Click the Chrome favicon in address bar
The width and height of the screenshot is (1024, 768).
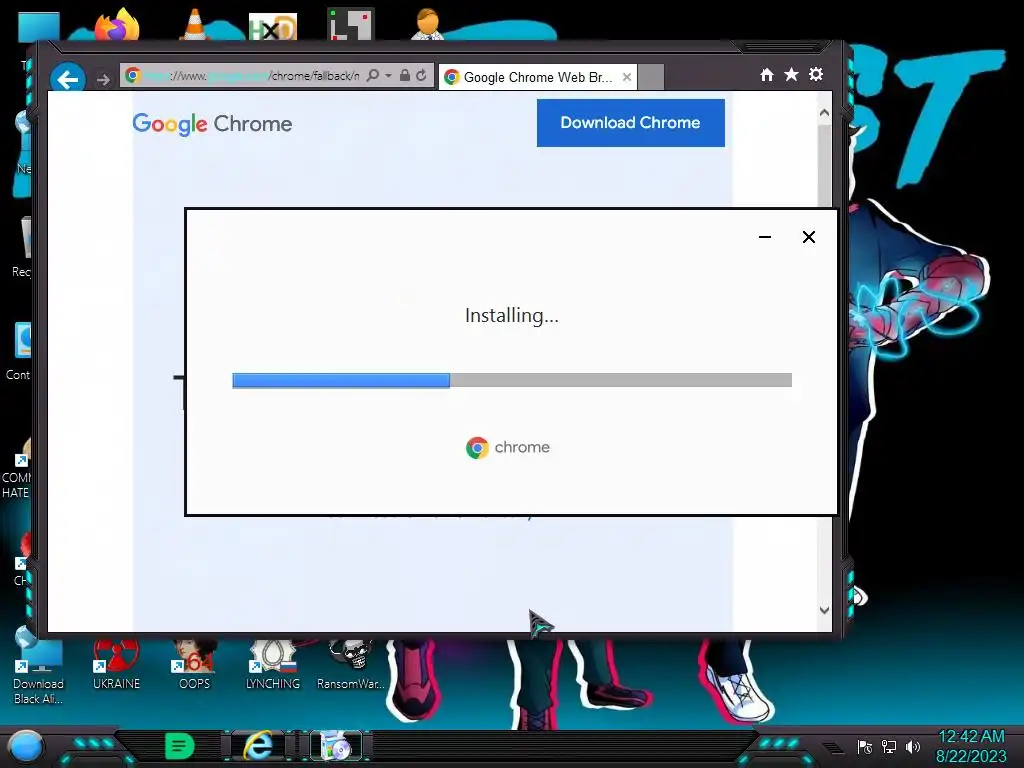coord(133,76)
